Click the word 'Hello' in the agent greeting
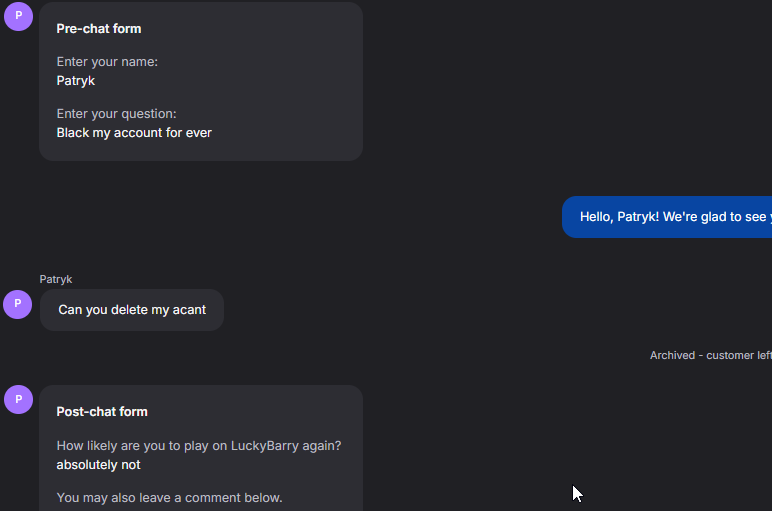This screenshot has height=511, width=772. point(595,217)
